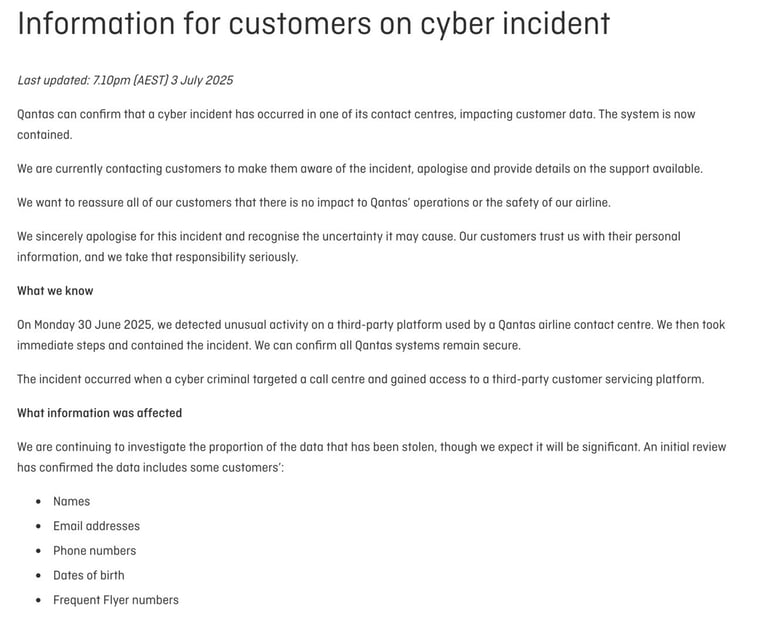Click the paragraph starting 'We are currently contacting'
This screenshot has width=762, height=620.
360,169
